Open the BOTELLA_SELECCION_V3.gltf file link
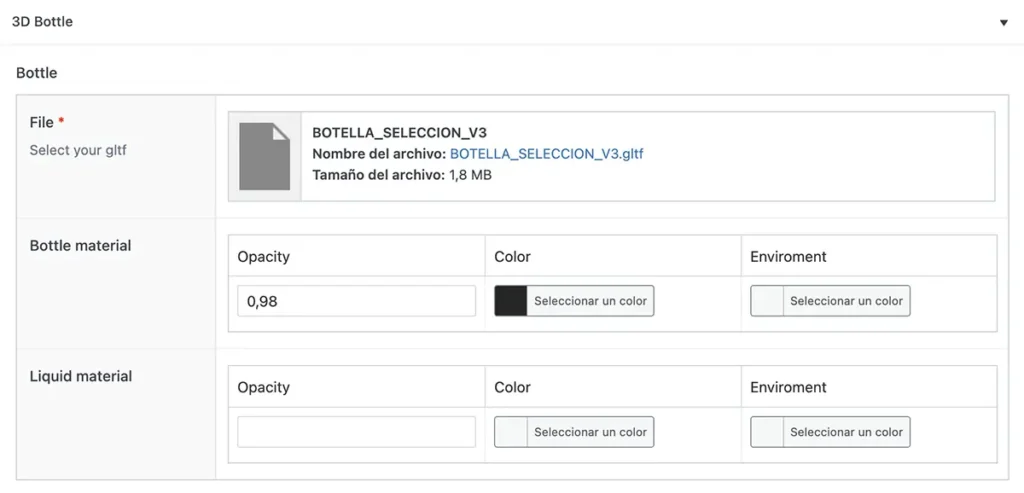 coord(546,154)
